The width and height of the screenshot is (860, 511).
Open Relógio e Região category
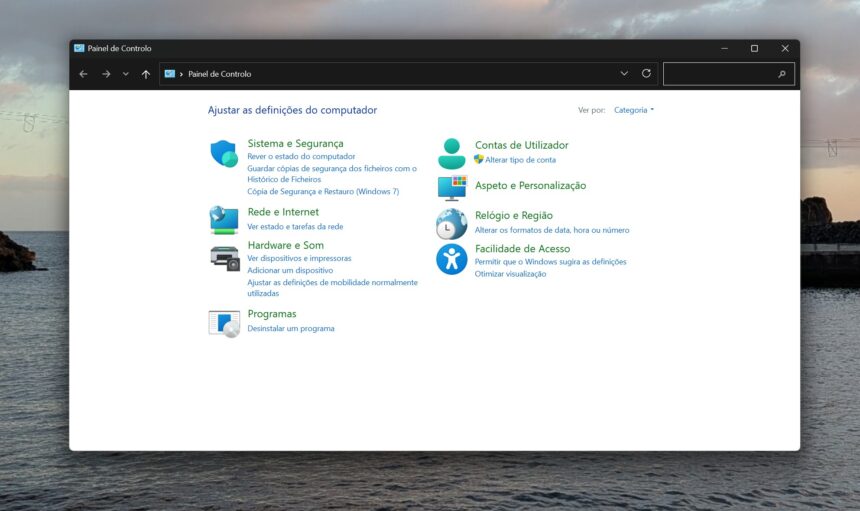[x=513, y=215]
